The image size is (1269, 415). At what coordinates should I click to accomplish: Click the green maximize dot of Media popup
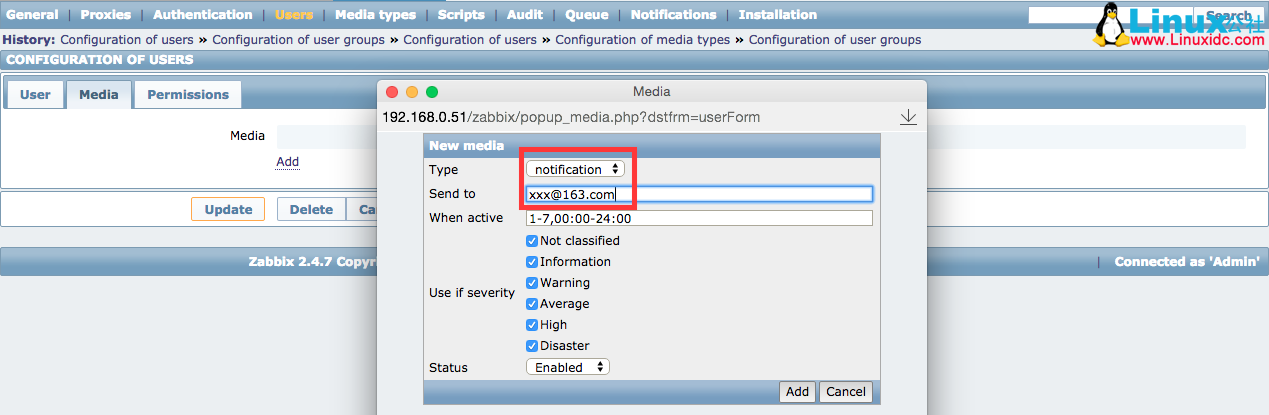432,92
